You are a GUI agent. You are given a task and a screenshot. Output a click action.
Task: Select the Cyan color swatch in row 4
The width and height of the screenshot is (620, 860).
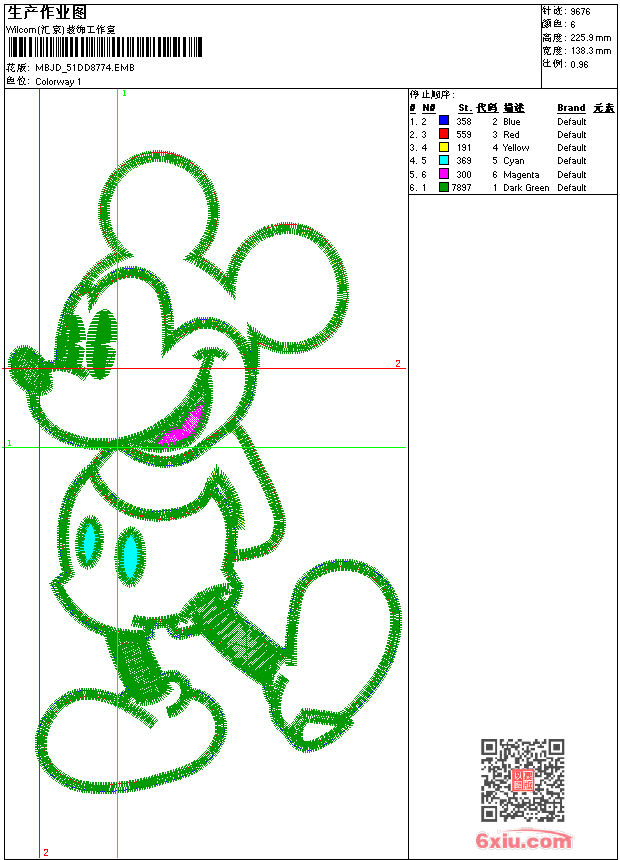pos(444,160)
